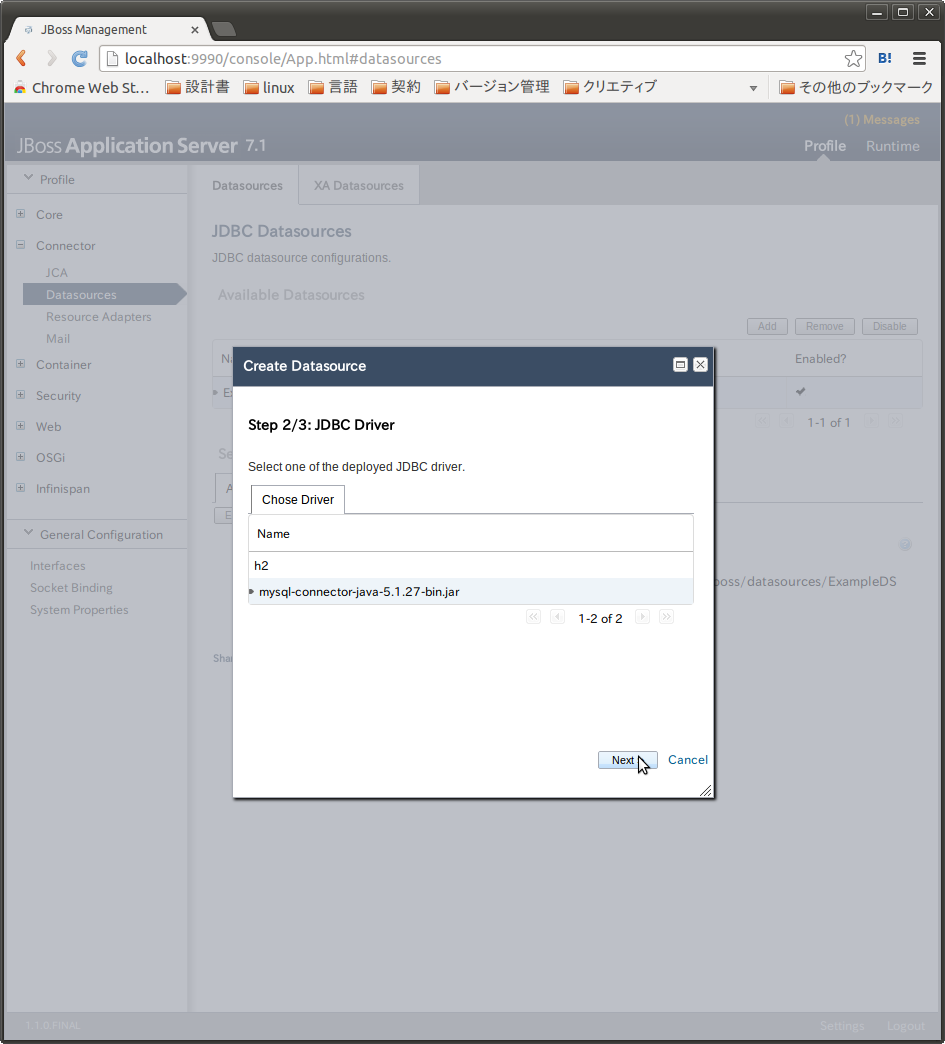Image resolution: width=945 pixels, height=1044 pixels.
Task: Expand the Container tree node
Action: click(21, 364)
